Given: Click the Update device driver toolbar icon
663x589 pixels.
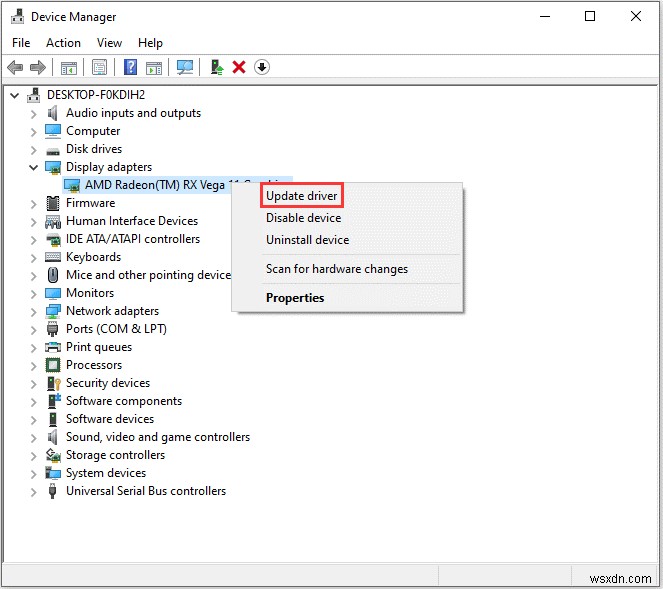Looking at the screenshot, I should point(217,67).
